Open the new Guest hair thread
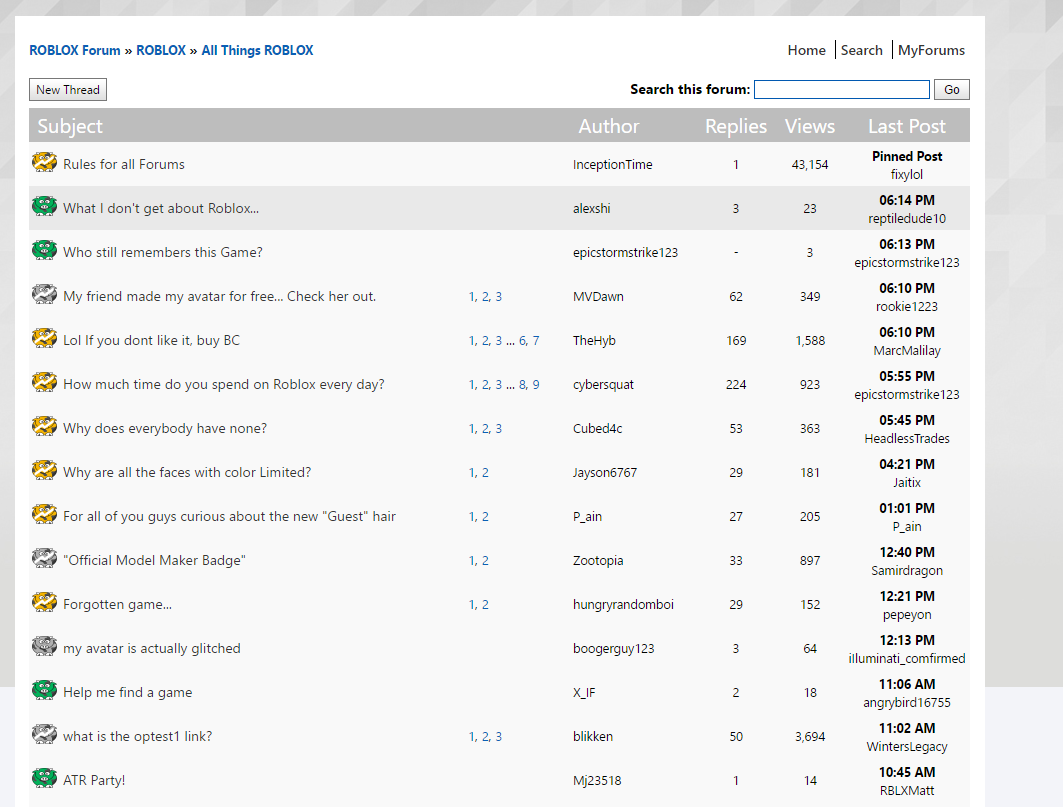 tap(229, 517)
